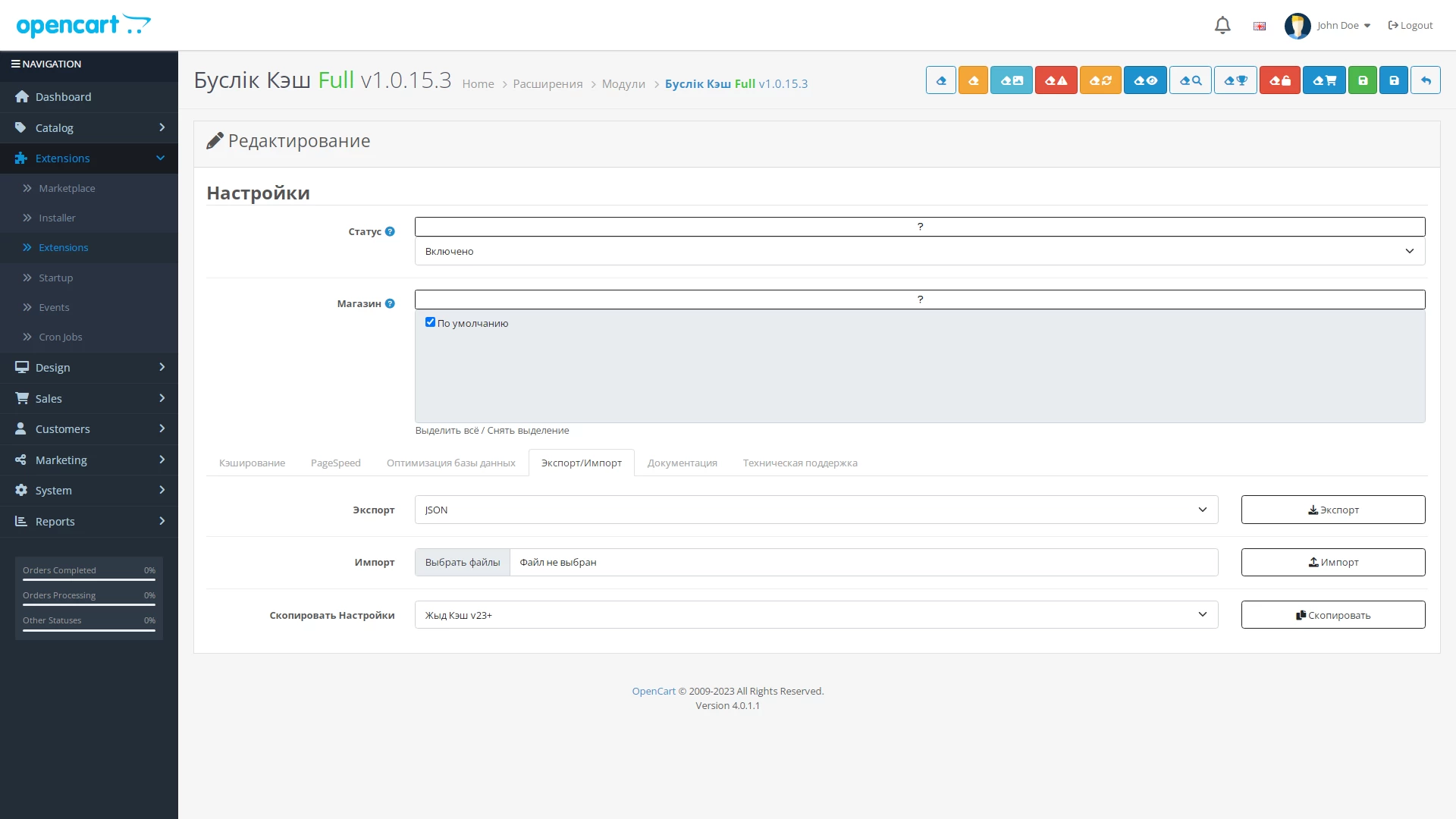1456x819 pixels.
Task: Click the John Doe avatar image
Action: (x=1298, y=26)
